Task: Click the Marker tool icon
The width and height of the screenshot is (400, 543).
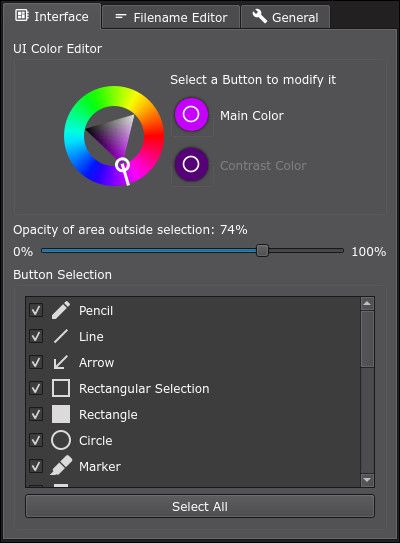Action: click(x=61, y=466)
